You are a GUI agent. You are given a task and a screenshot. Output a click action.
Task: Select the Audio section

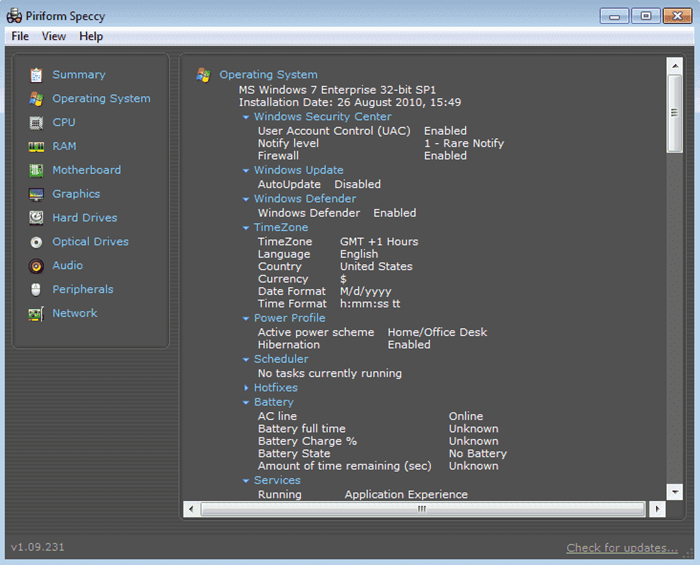67,266
